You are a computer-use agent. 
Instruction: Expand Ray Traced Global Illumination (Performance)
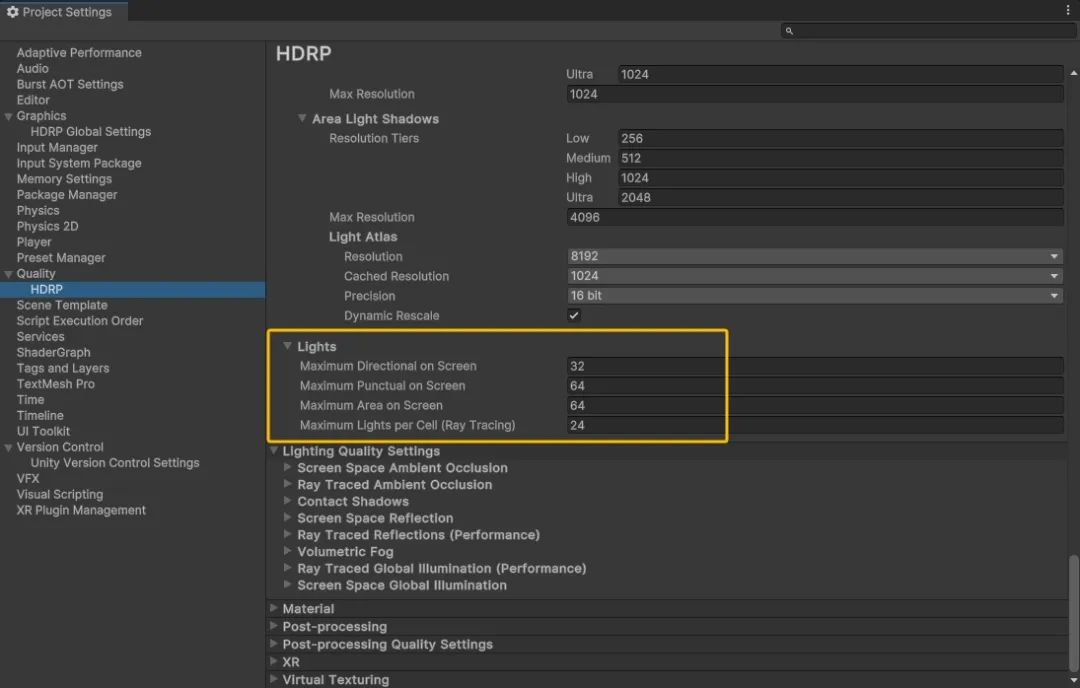click(x=287, y=568)
